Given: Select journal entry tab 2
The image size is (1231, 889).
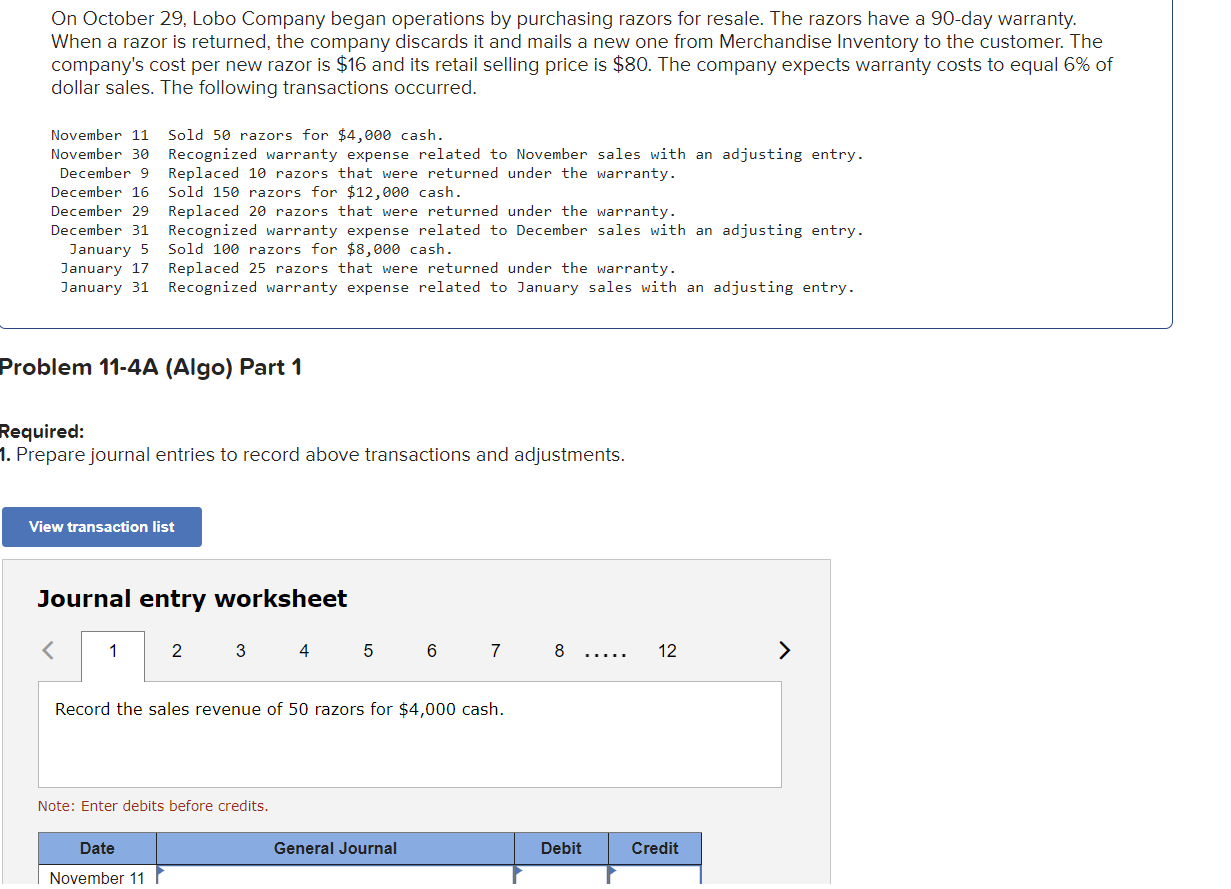Looking at the screenshot, I should [x=176, y=650].
